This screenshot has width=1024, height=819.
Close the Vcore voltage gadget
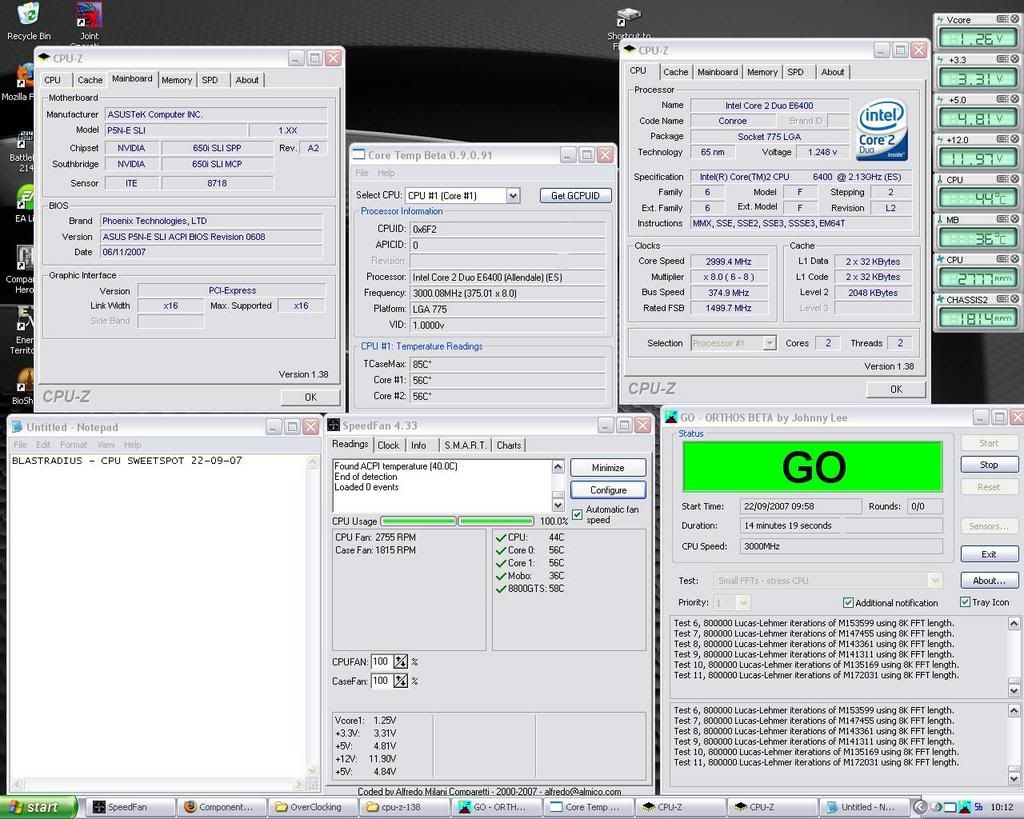(x=1015, y=20)
